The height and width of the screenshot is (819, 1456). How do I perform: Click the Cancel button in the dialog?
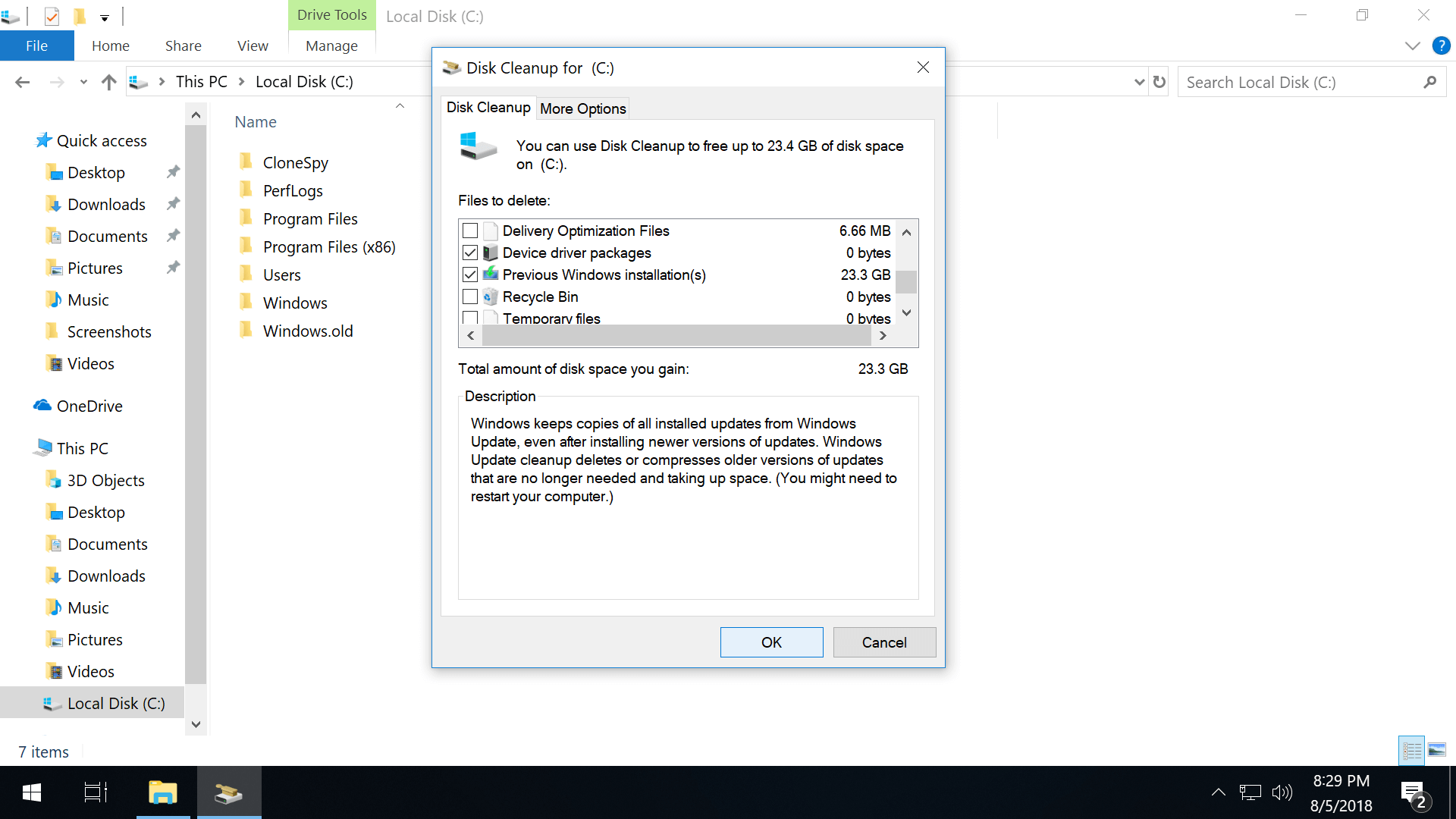coord(883,642)
